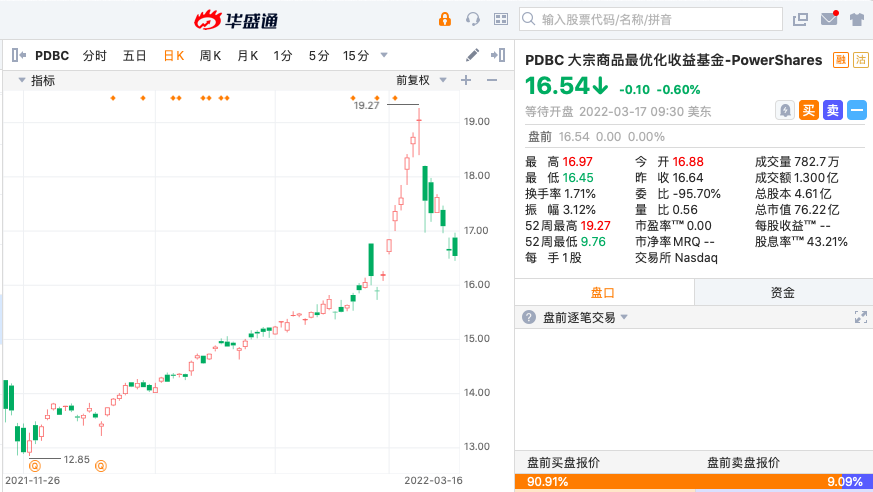Open more intervals dropdown arrow
Screen dimensions: 873x492
tap(384, 55)
